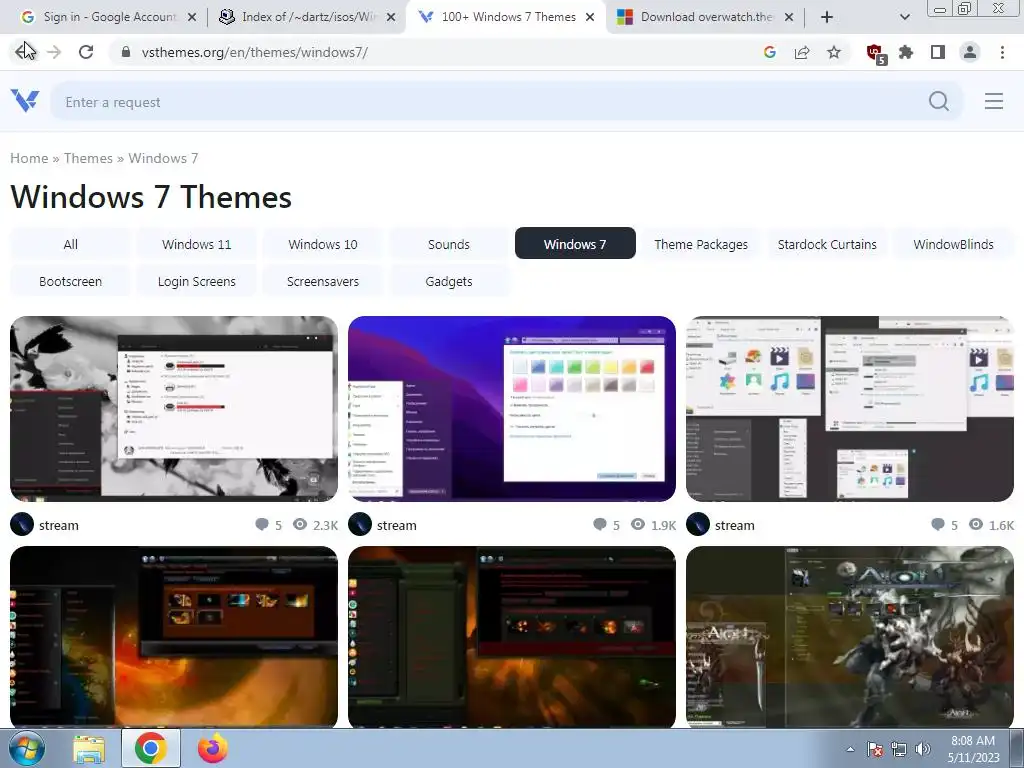1024x768 pixels.
Task: Toggle the browser side panel icon
Action: coord(938,52)
